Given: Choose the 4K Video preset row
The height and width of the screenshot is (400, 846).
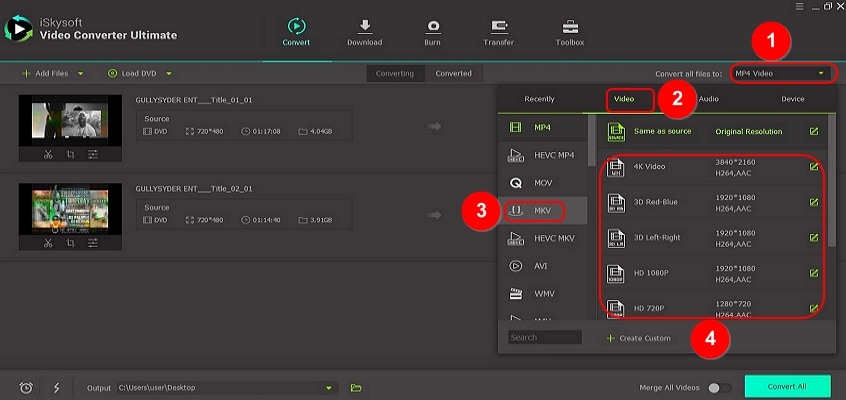Looking at the screenshot, I should pyautogui.click(x=714, y=167).
